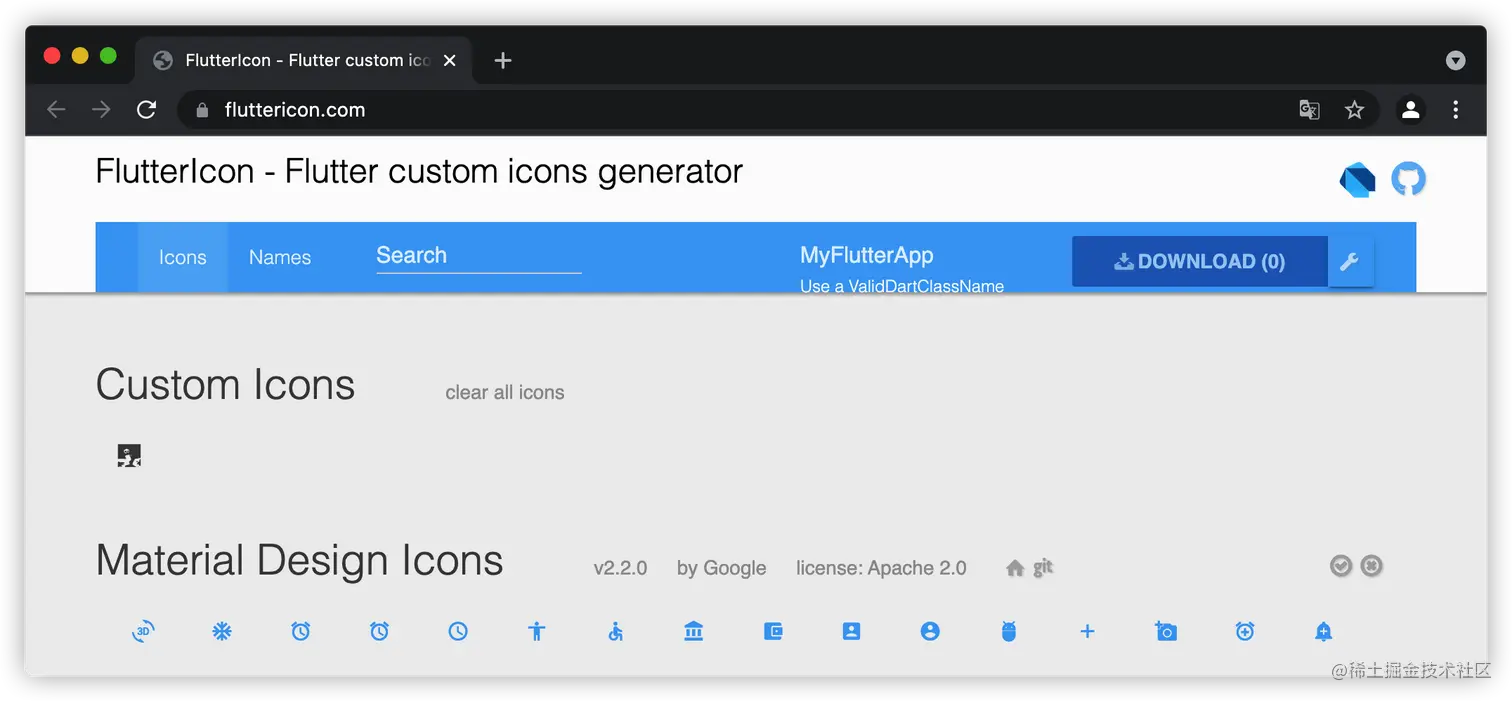Viewport: 1512px width, 701px height.
Task: Focus the Search input field
Action: tap(478, 256)
